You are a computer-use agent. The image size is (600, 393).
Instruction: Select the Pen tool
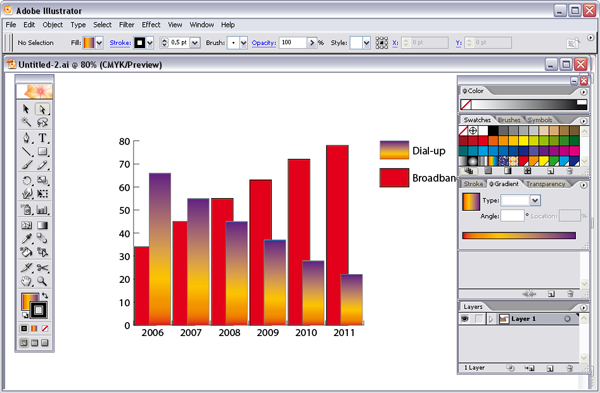pos(26,138)
